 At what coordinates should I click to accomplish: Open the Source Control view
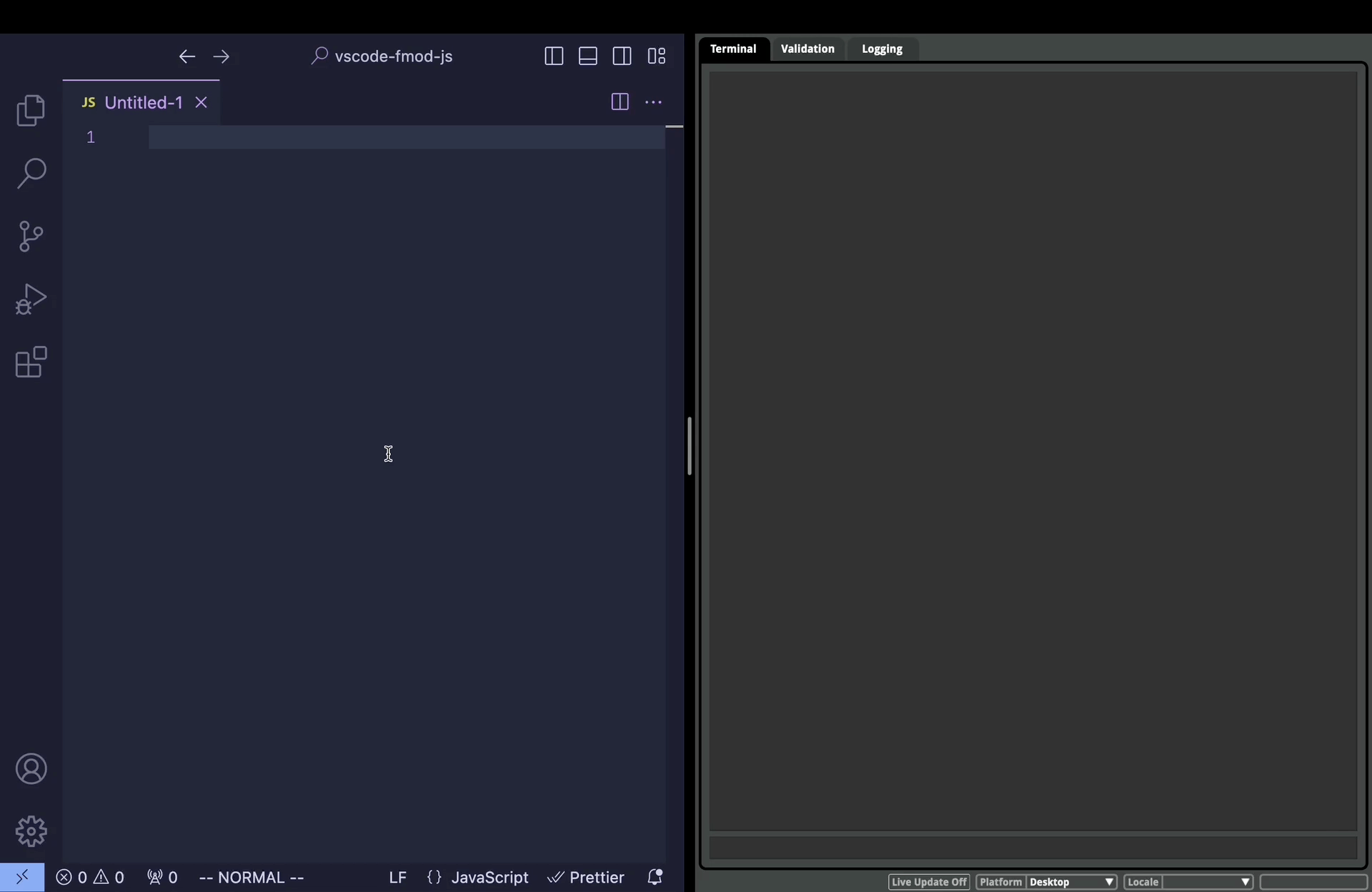pyautogui.click(x=31, y=237)
